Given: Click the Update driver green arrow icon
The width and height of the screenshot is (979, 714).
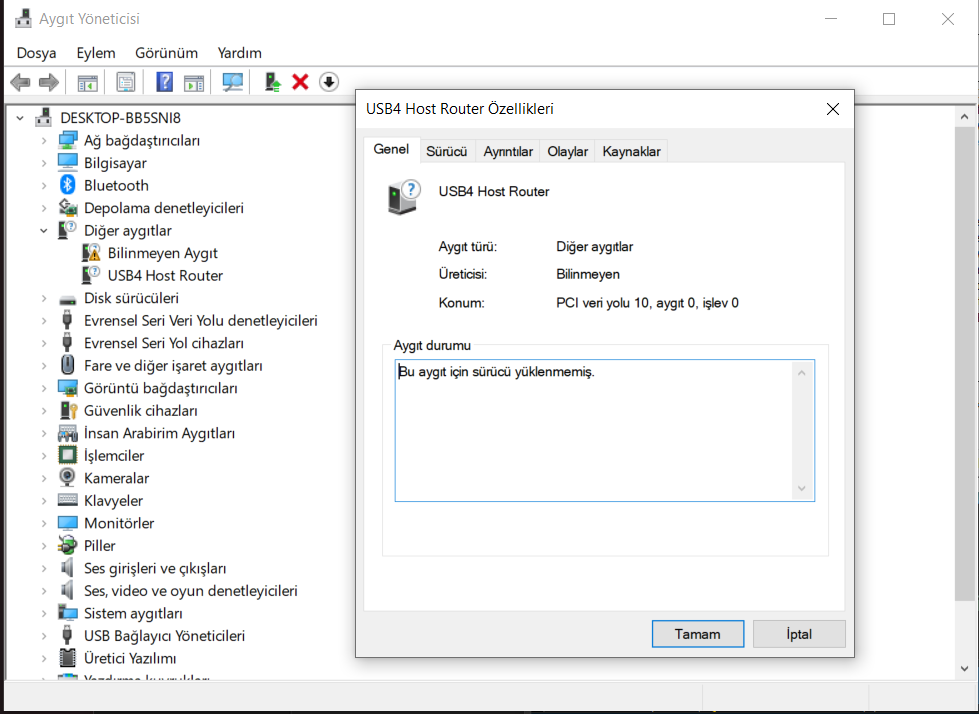Looking at the screenshot, I should coord(272,82).
